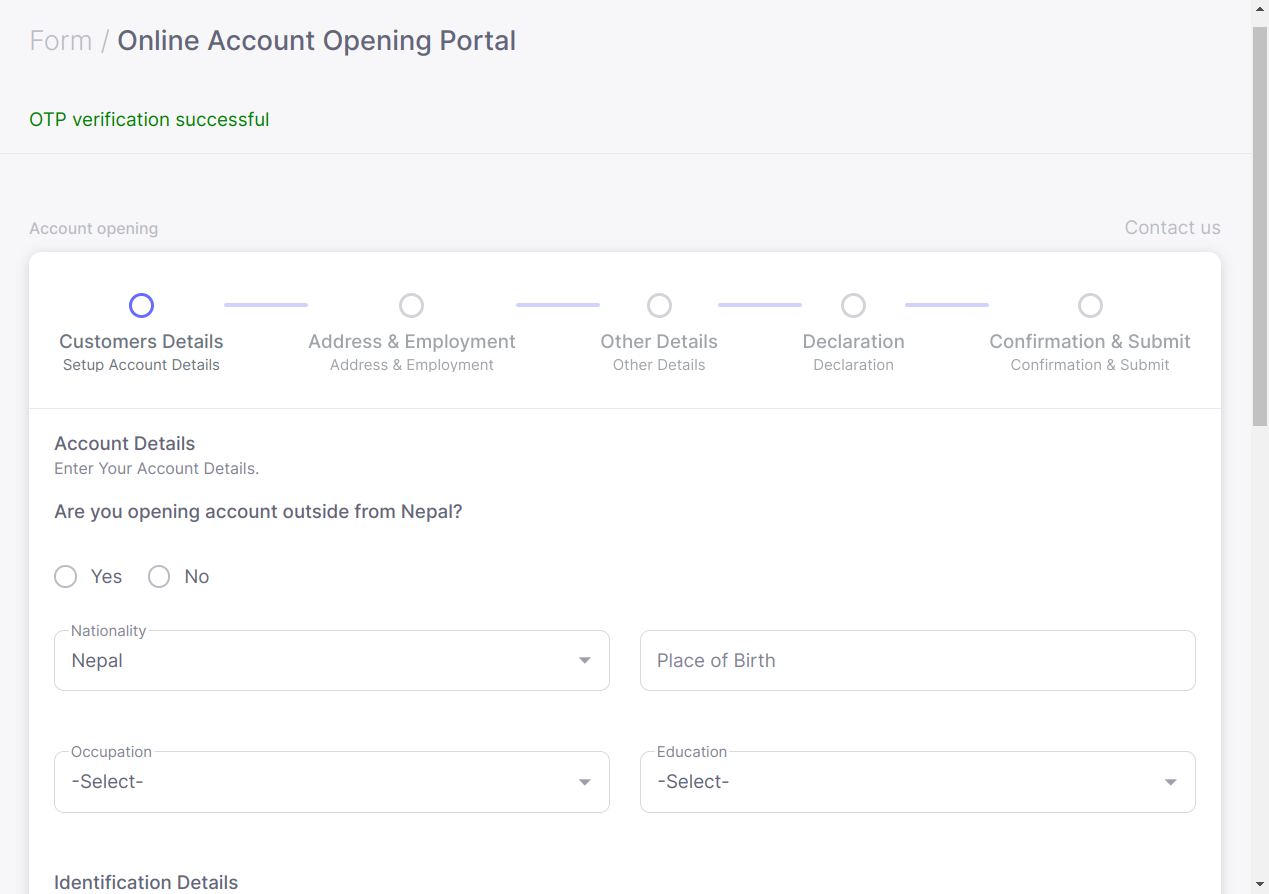1269x894 pixels.
Task: Open the Contact us link
Action: pos(1172,228)
